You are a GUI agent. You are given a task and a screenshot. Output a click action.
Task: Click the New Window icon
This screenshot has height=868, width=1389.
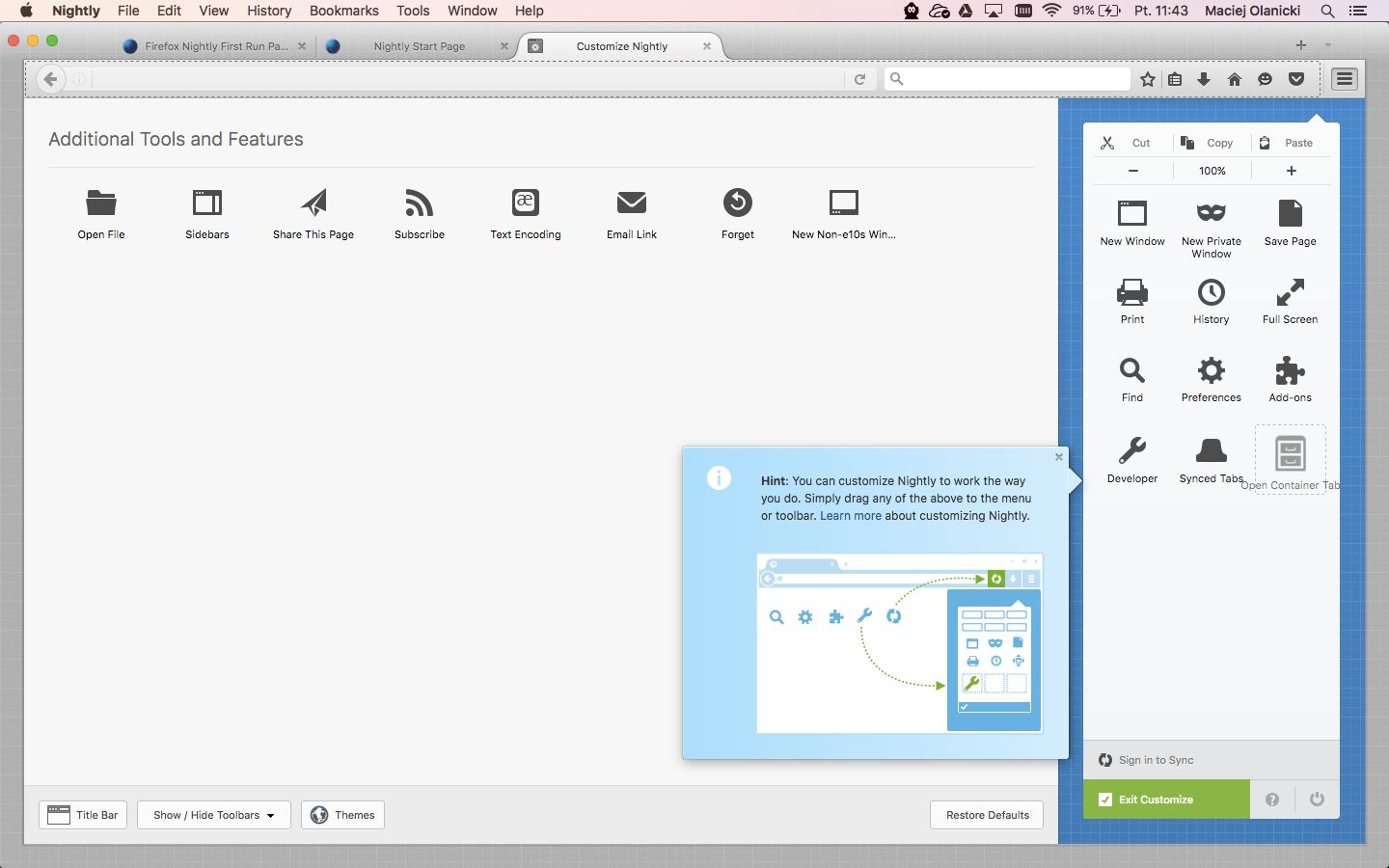click(1132, 213)
